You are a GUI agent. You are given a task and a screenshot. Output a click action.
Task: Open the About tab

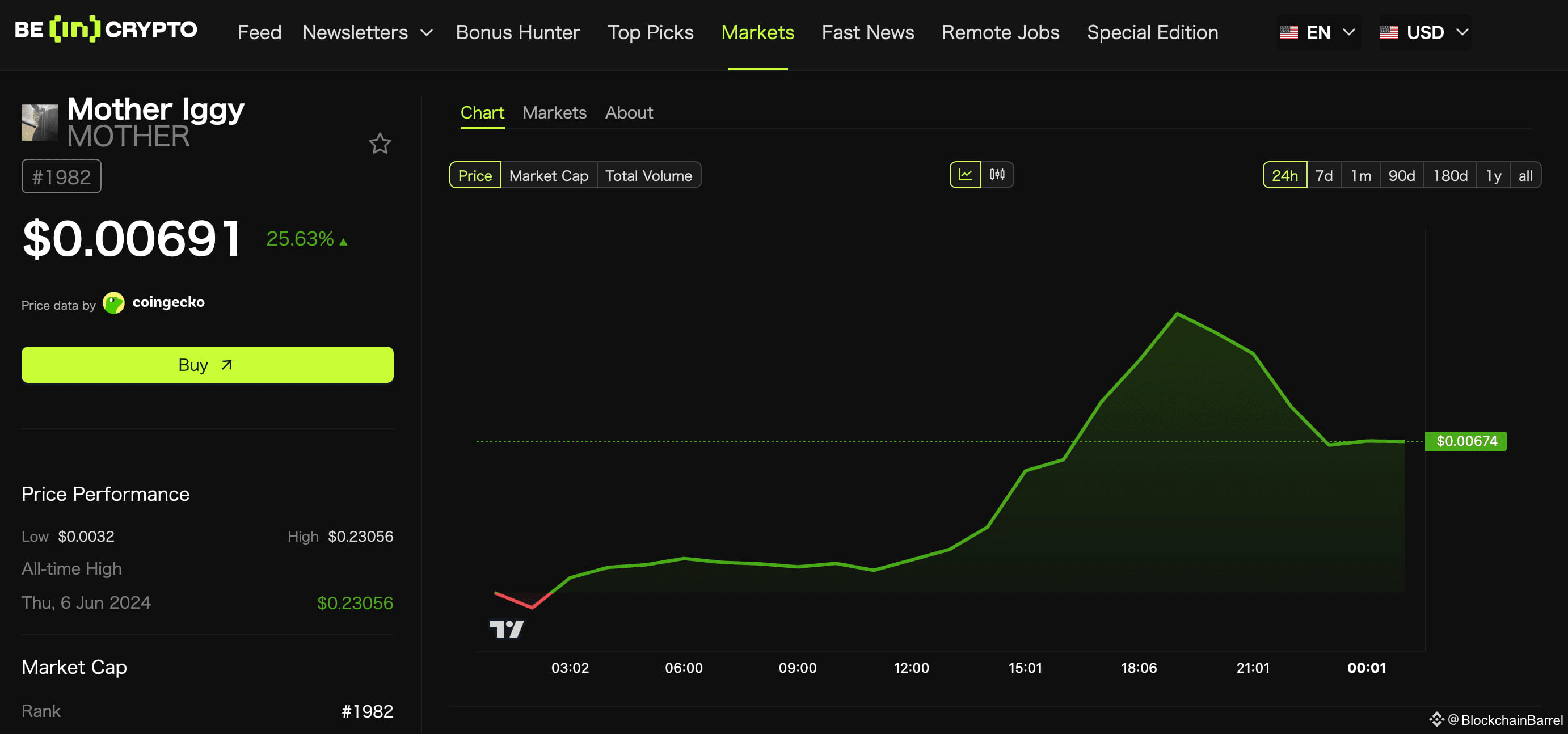[x=628, y=112]
